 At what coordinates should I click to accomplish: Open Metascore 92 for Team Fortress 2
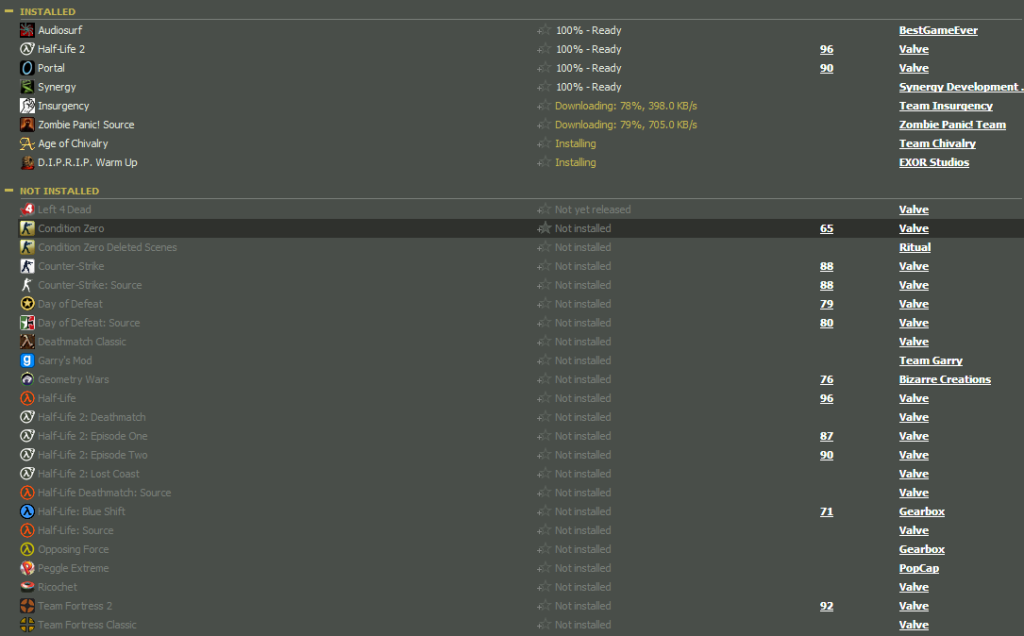click(827, 607)
